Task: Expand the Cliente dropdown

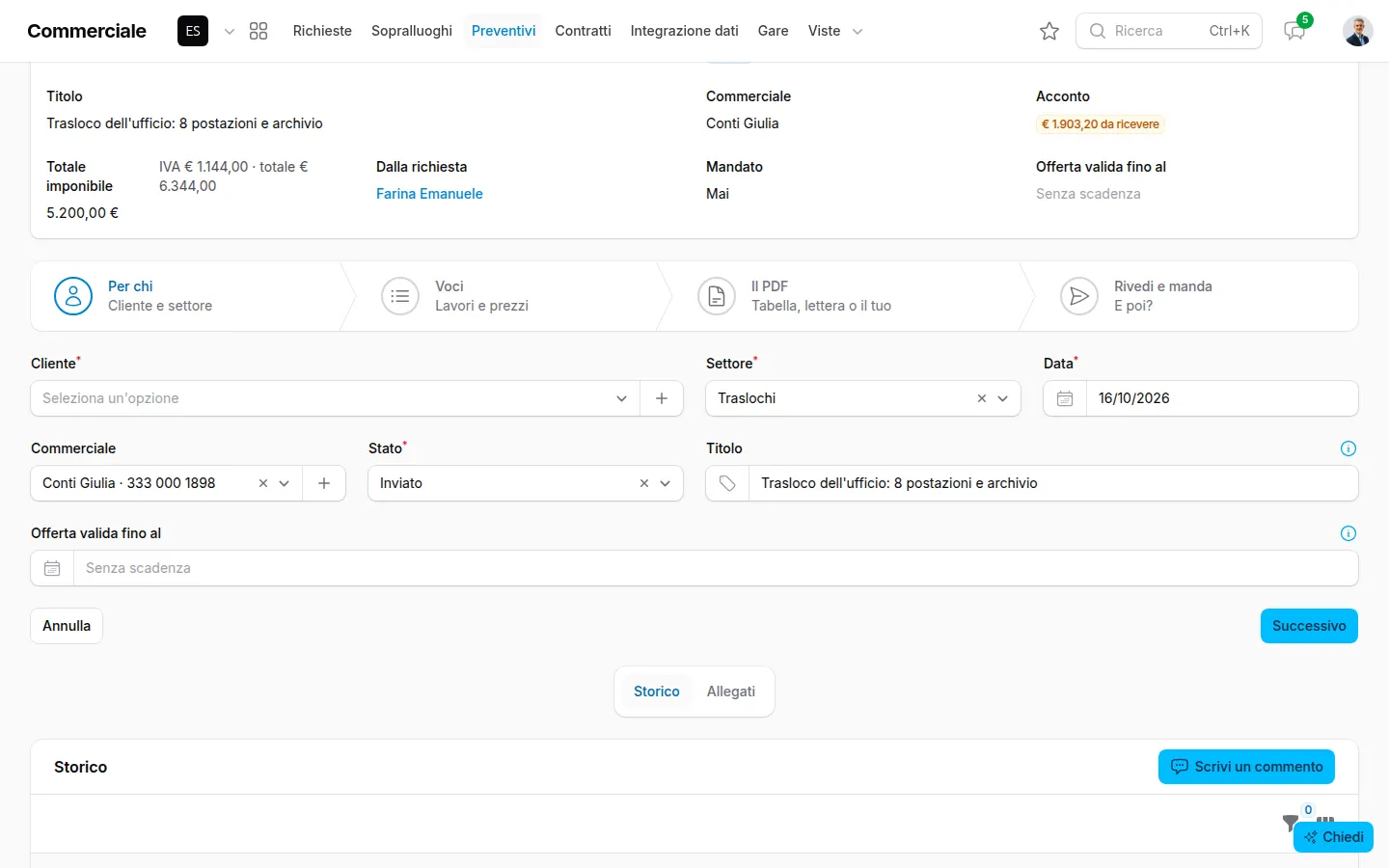Action: 622,398
